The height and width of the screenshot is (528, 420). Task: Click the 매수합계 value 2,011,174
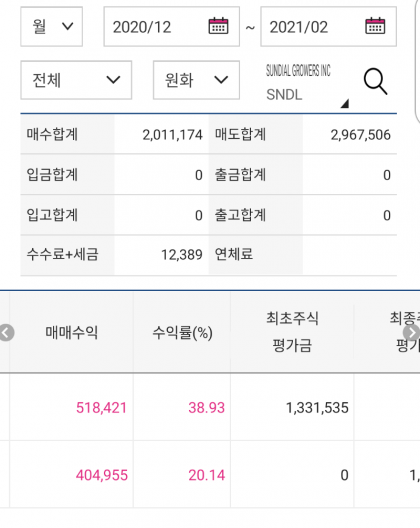[x=172, y=135]
